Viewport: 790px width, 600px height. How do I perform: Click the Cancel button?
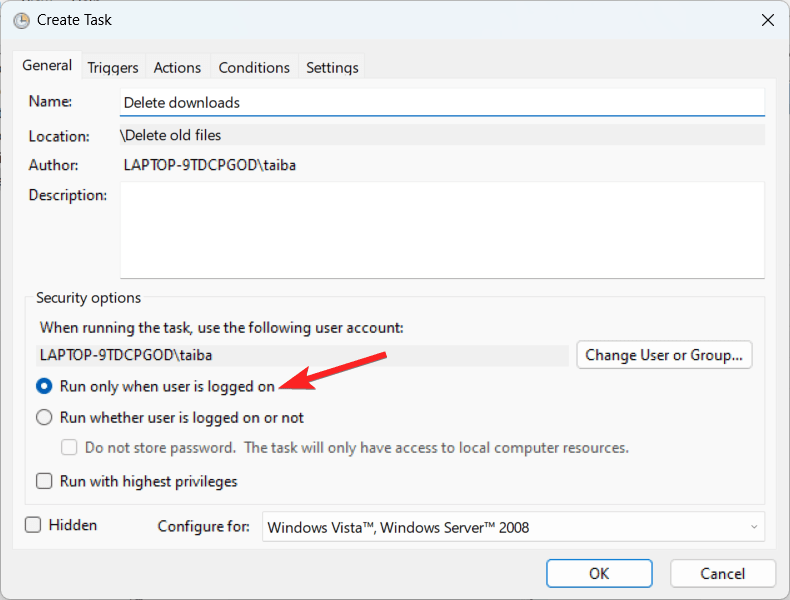click(x=722, y=573)
